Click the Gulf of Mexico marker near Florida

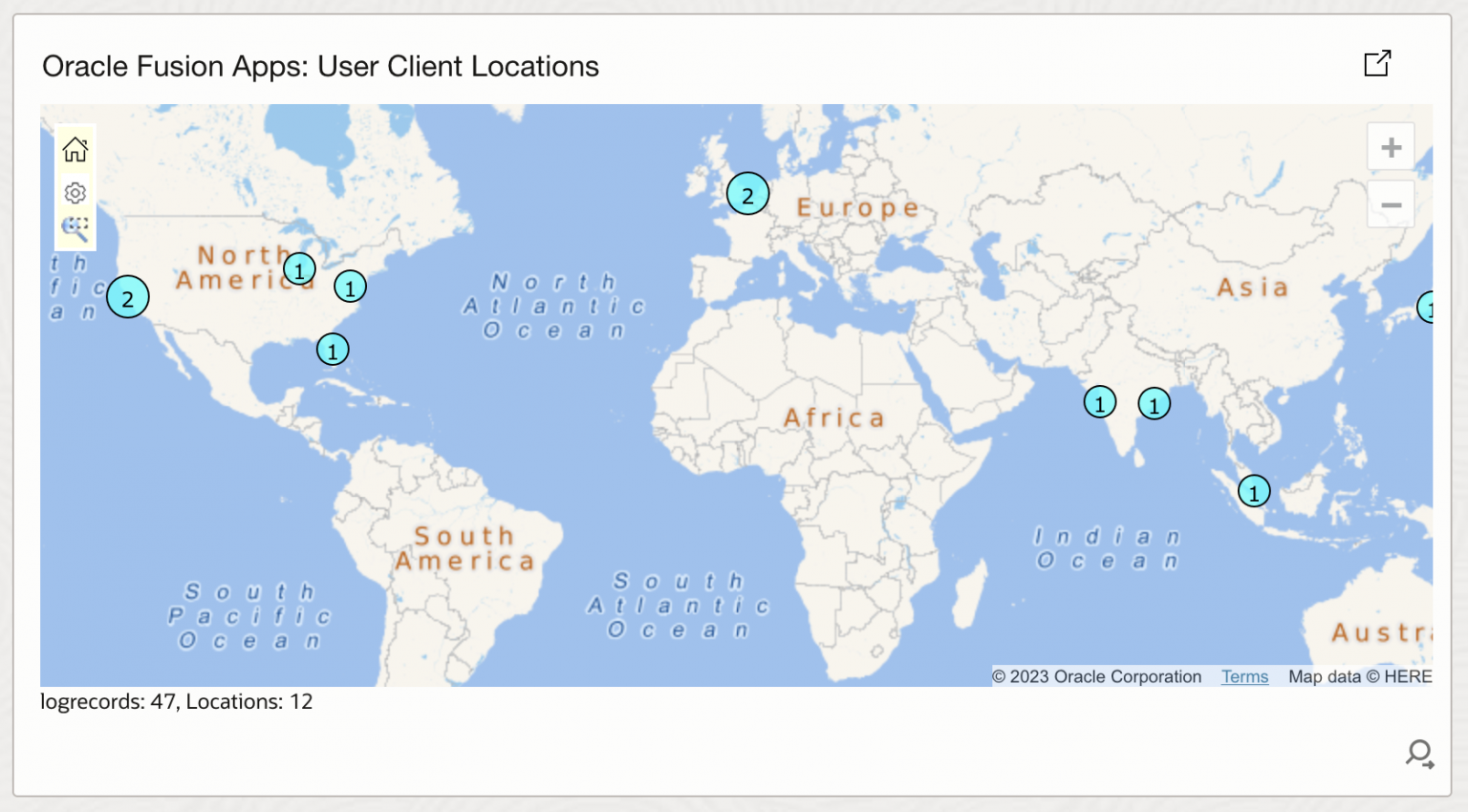click(333, 350)
